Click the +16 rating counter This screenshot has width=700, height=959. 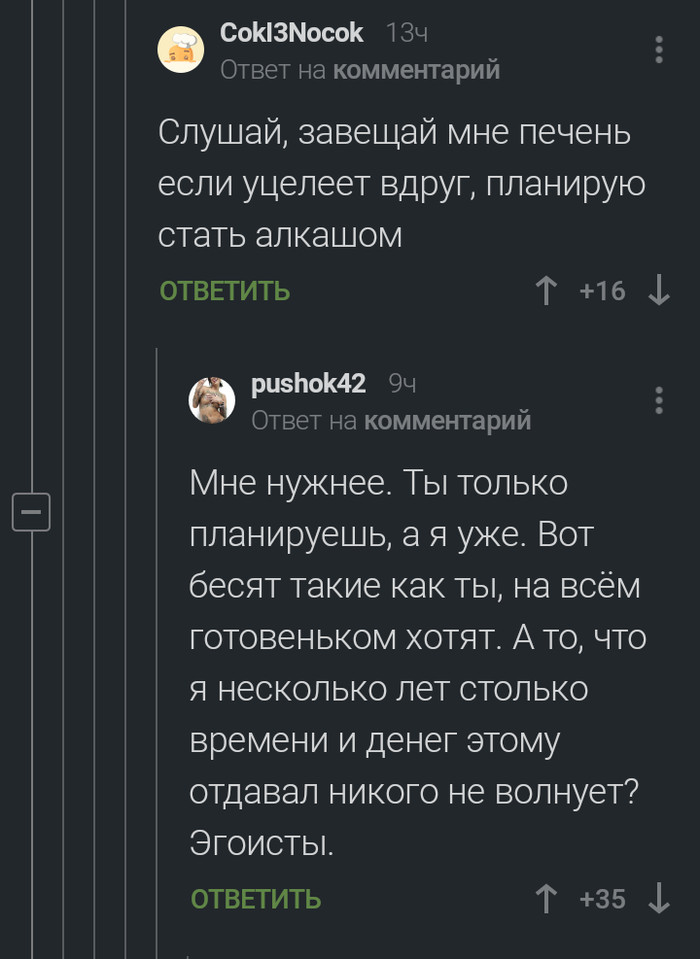pos(602,291)
